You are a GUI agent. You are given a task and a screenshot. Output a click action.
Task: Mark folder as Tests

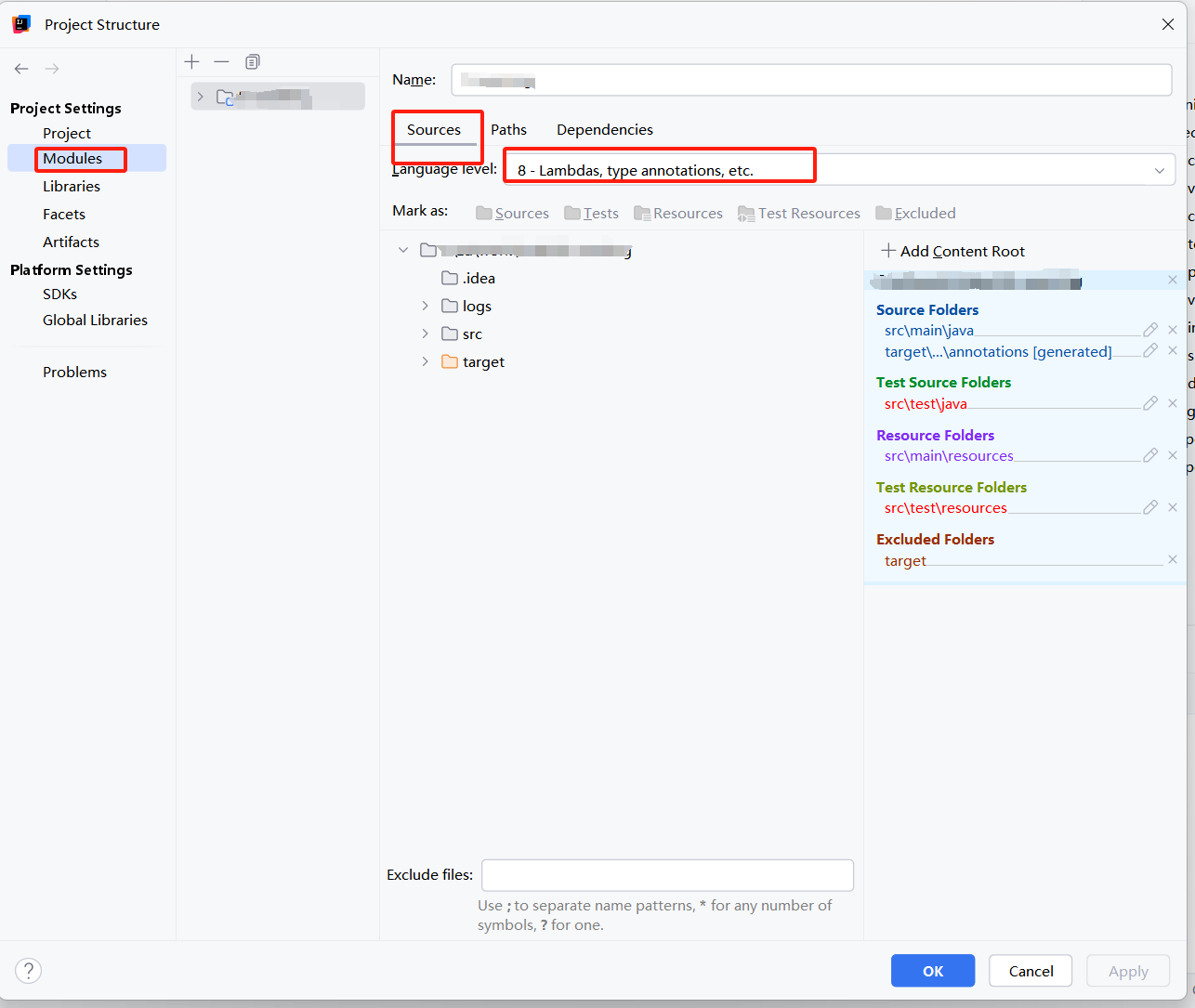point(591,214)
